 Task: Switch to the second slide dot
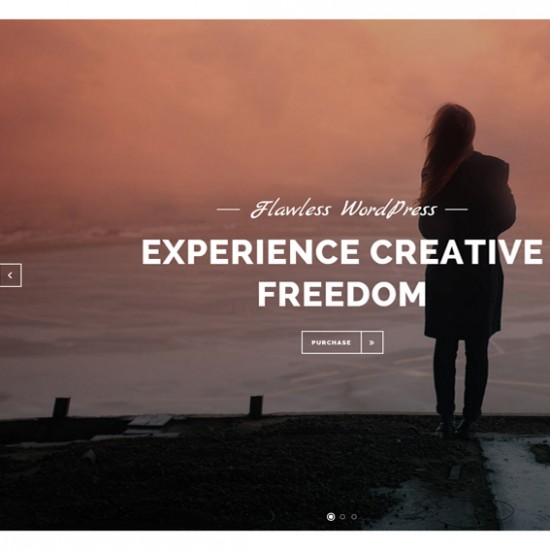click(343, 517)
